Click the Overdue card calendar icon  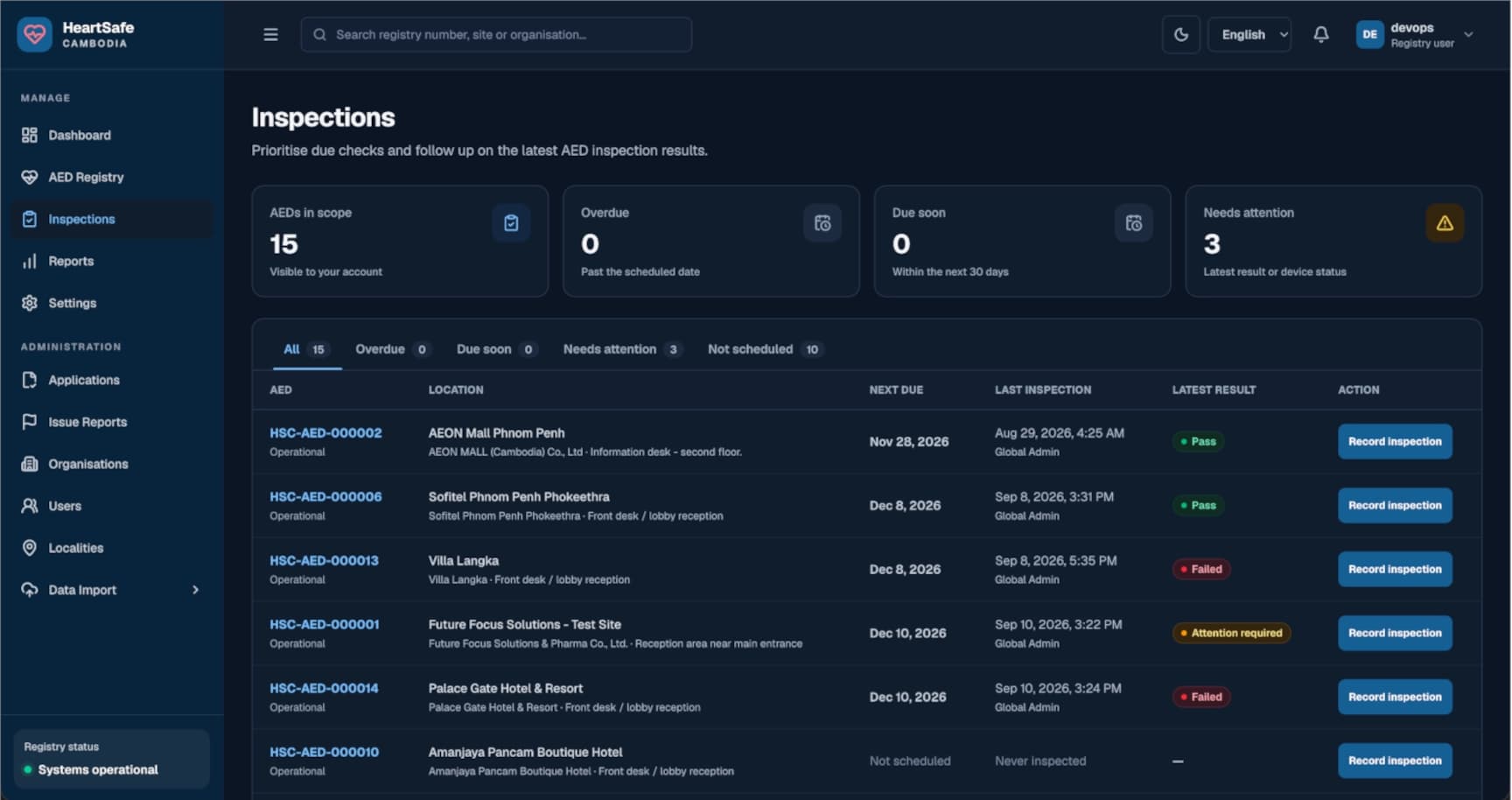pos(822,223)
